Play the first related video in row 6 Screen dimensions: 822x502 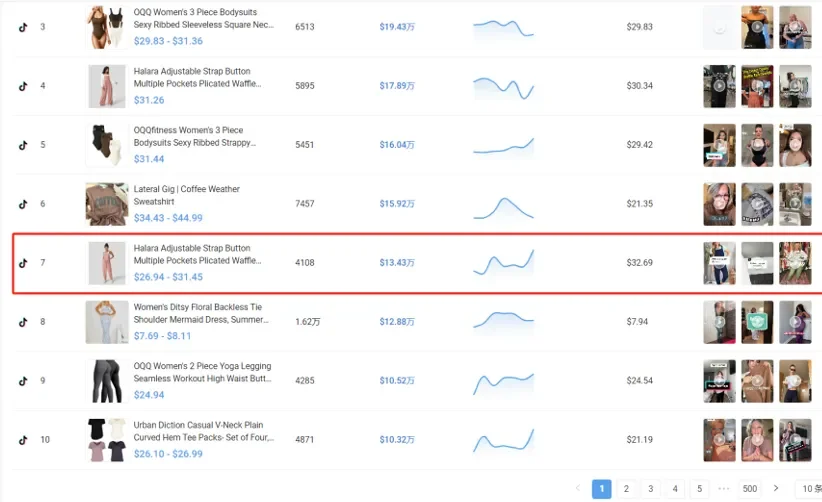[719, 204]
